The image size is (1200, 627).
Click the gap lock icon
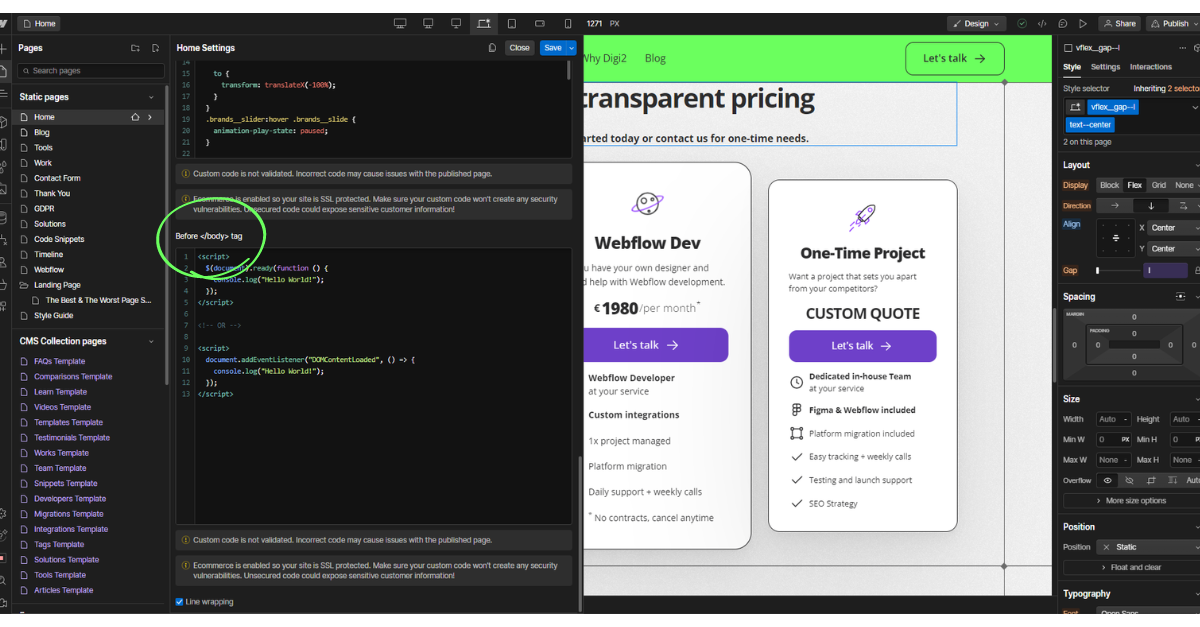pyautogui.click(x=1197, y=270)
